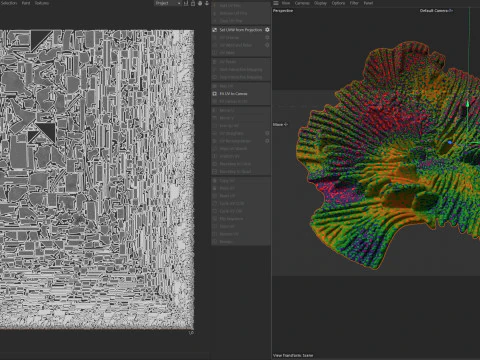The width and height of the screenshot is (480, 360).
Task: Click the UV Straighten command
Action: point(232,133)
